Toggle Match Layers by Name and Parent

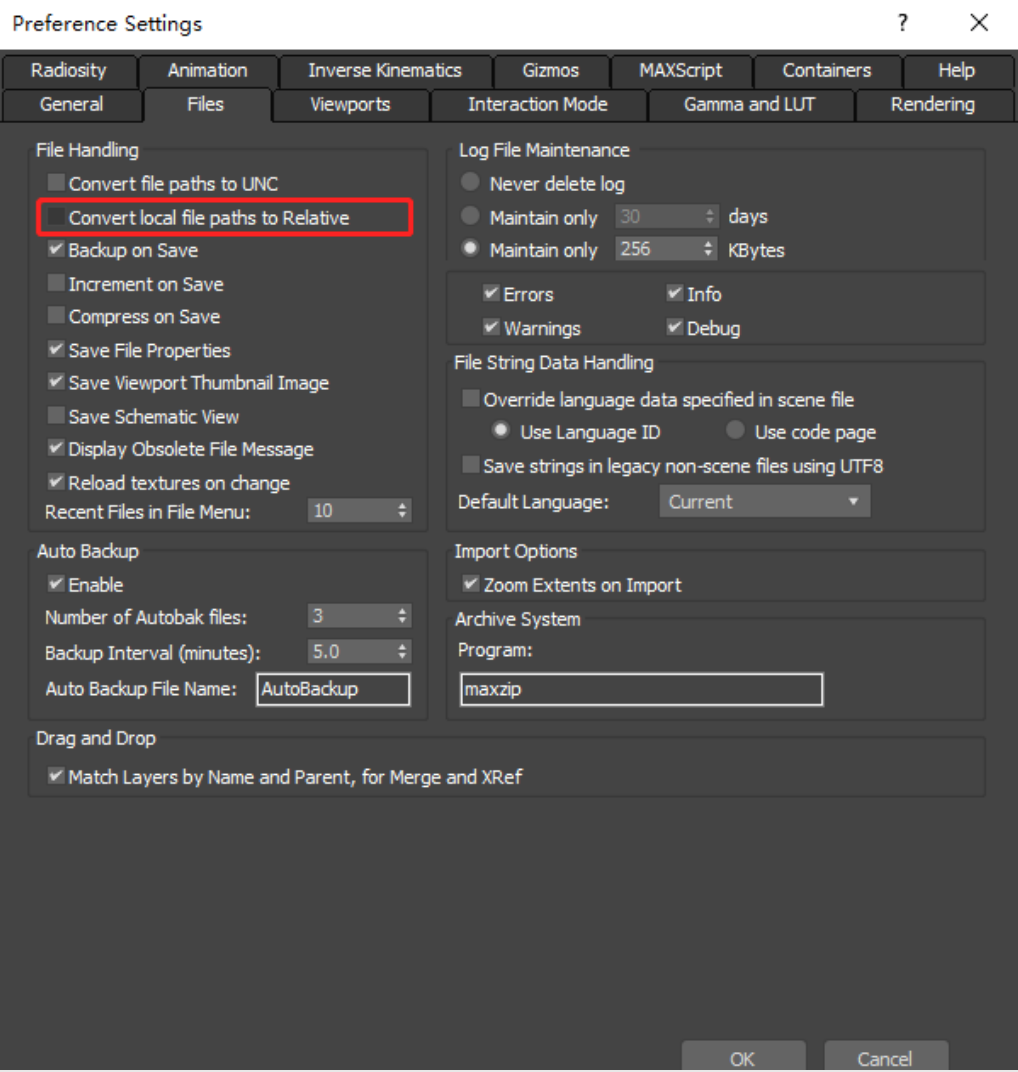tap(56, 776)
